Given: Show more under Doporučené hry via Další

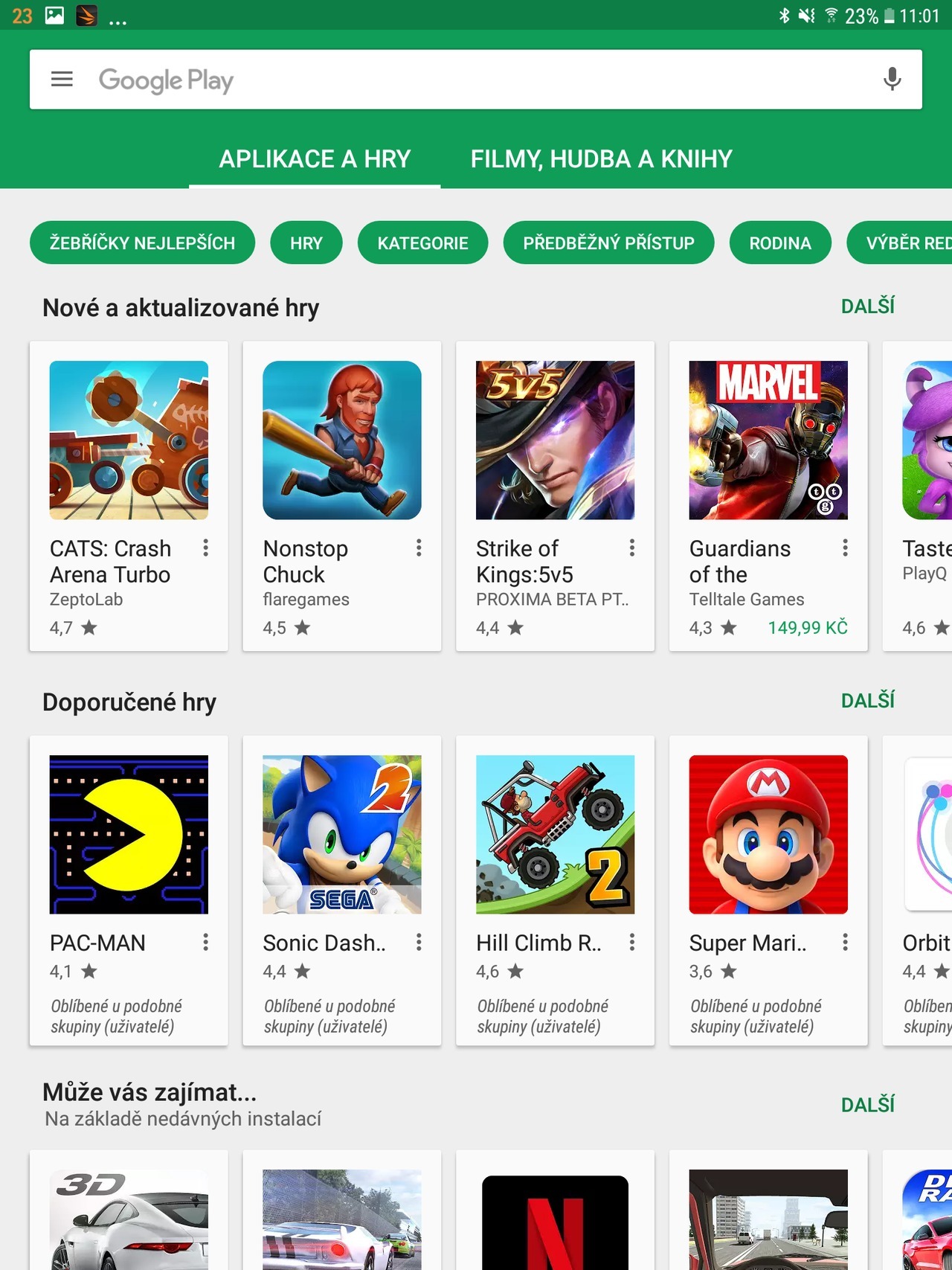Looking at the screenshot, I should click(867, 700).
